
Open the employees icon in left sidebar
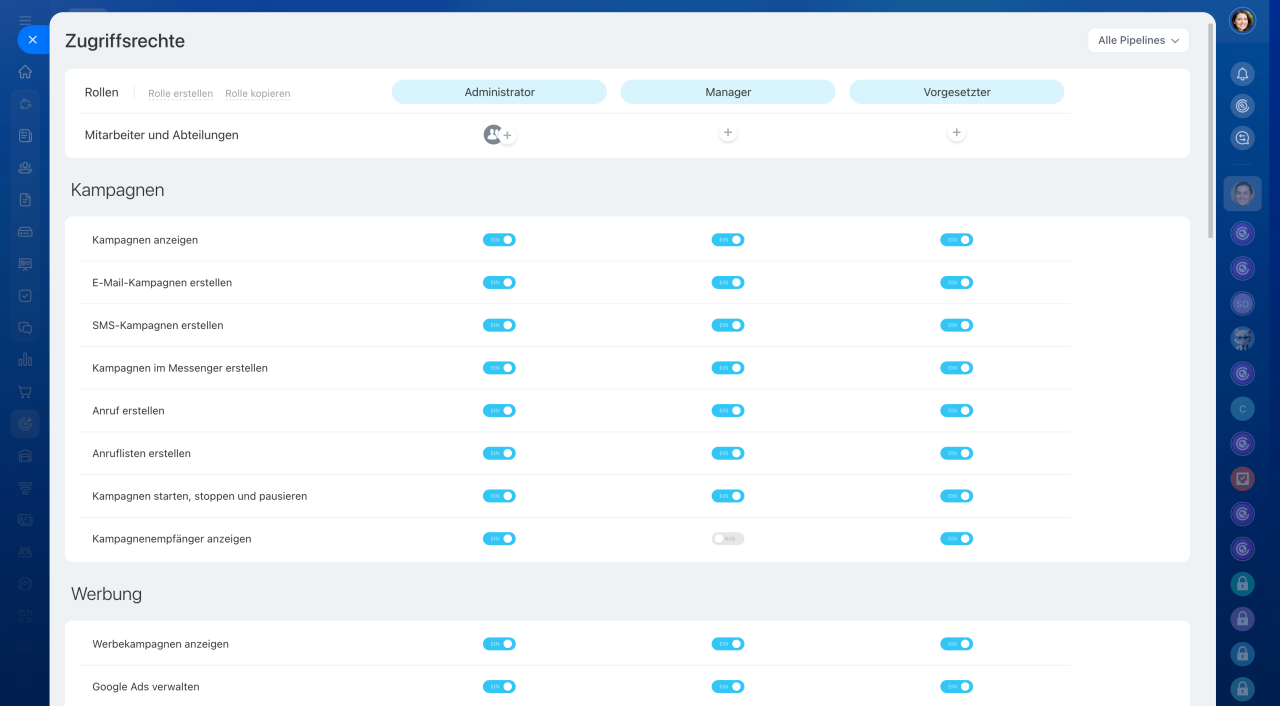(25, 168)
